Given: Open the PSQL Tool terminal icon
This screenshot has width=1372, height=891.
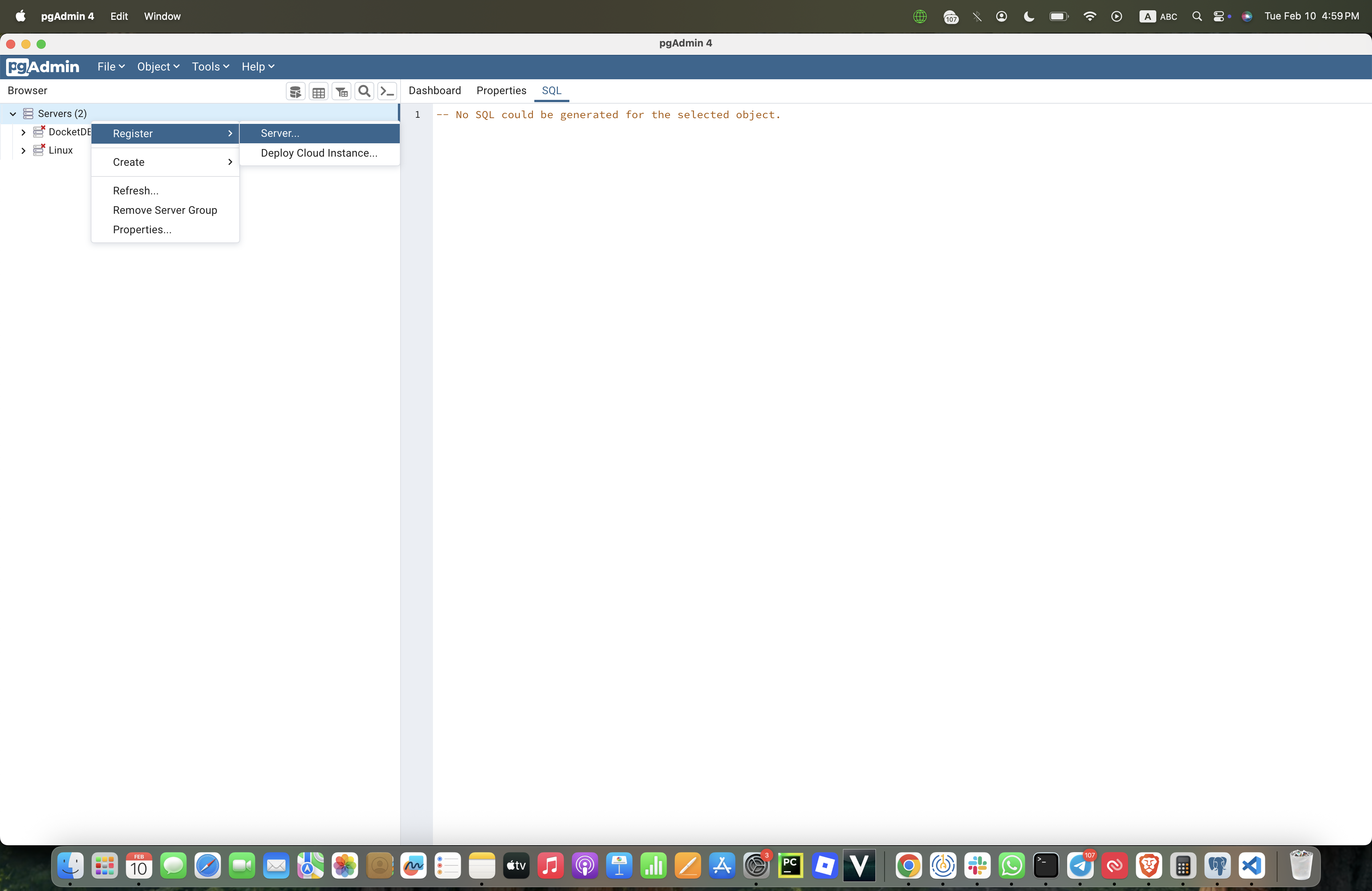Looking at the screenshot, I should [387, 91].
